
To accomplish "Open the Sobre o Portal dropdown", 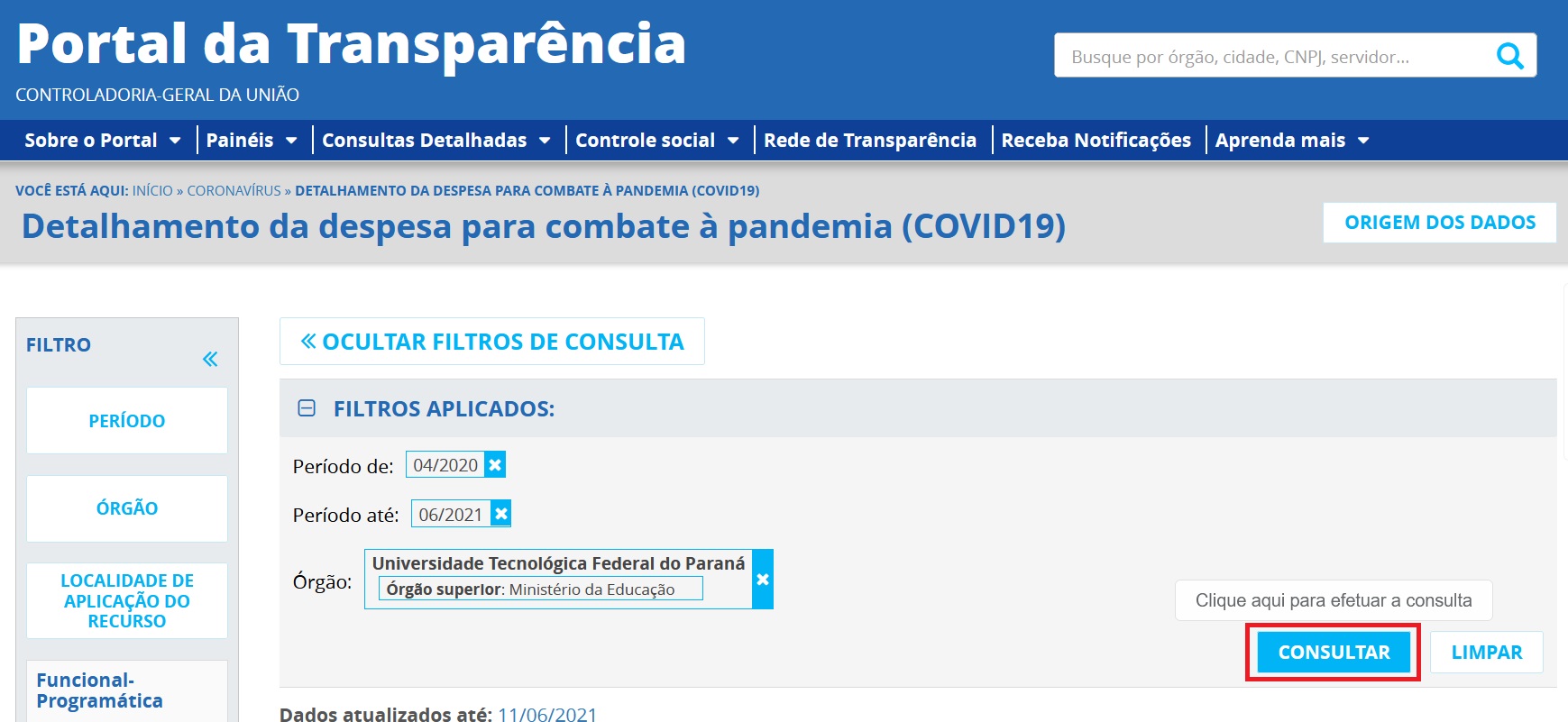I will [x=102, y=141].
